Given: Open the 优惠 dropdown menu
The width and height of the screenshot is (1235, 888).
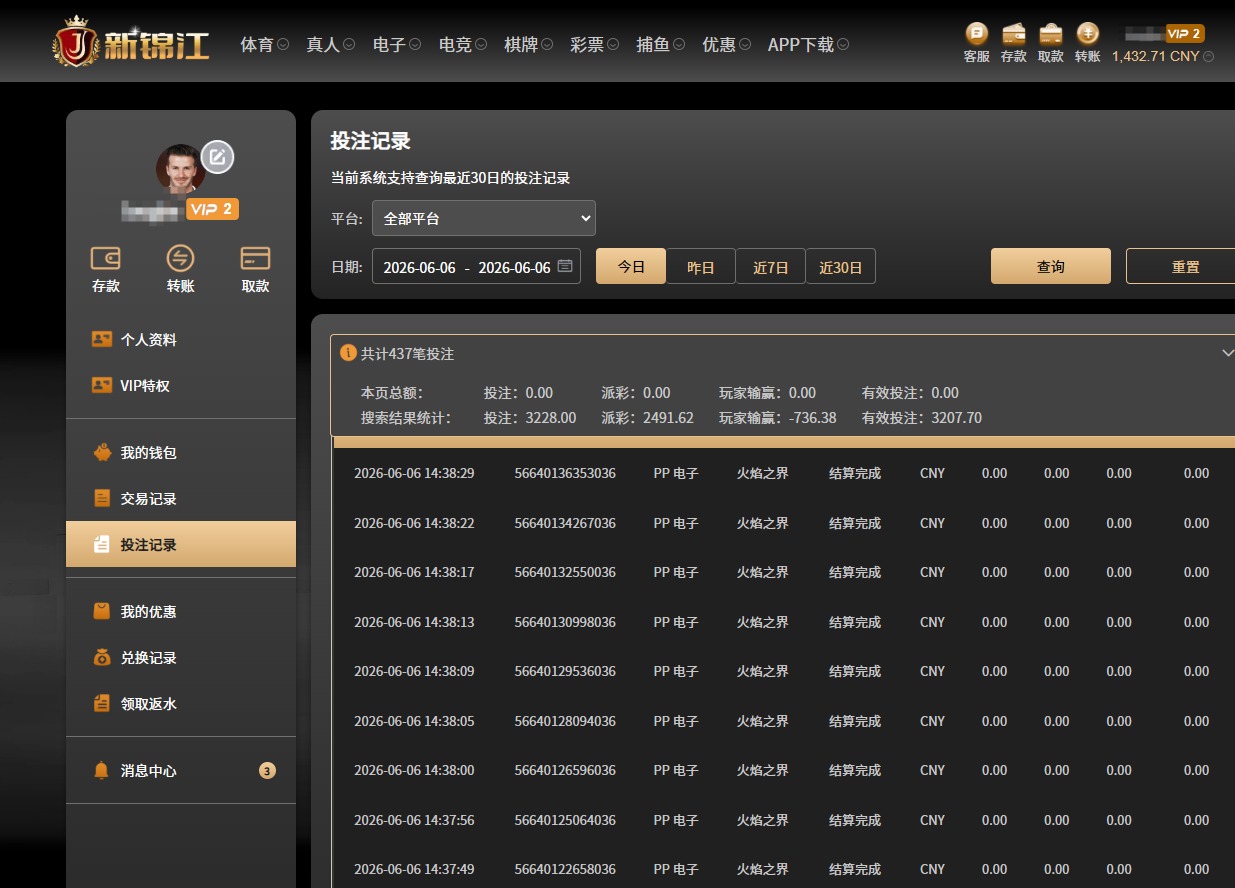Looking at the screenshot, I should click(727, 45).
